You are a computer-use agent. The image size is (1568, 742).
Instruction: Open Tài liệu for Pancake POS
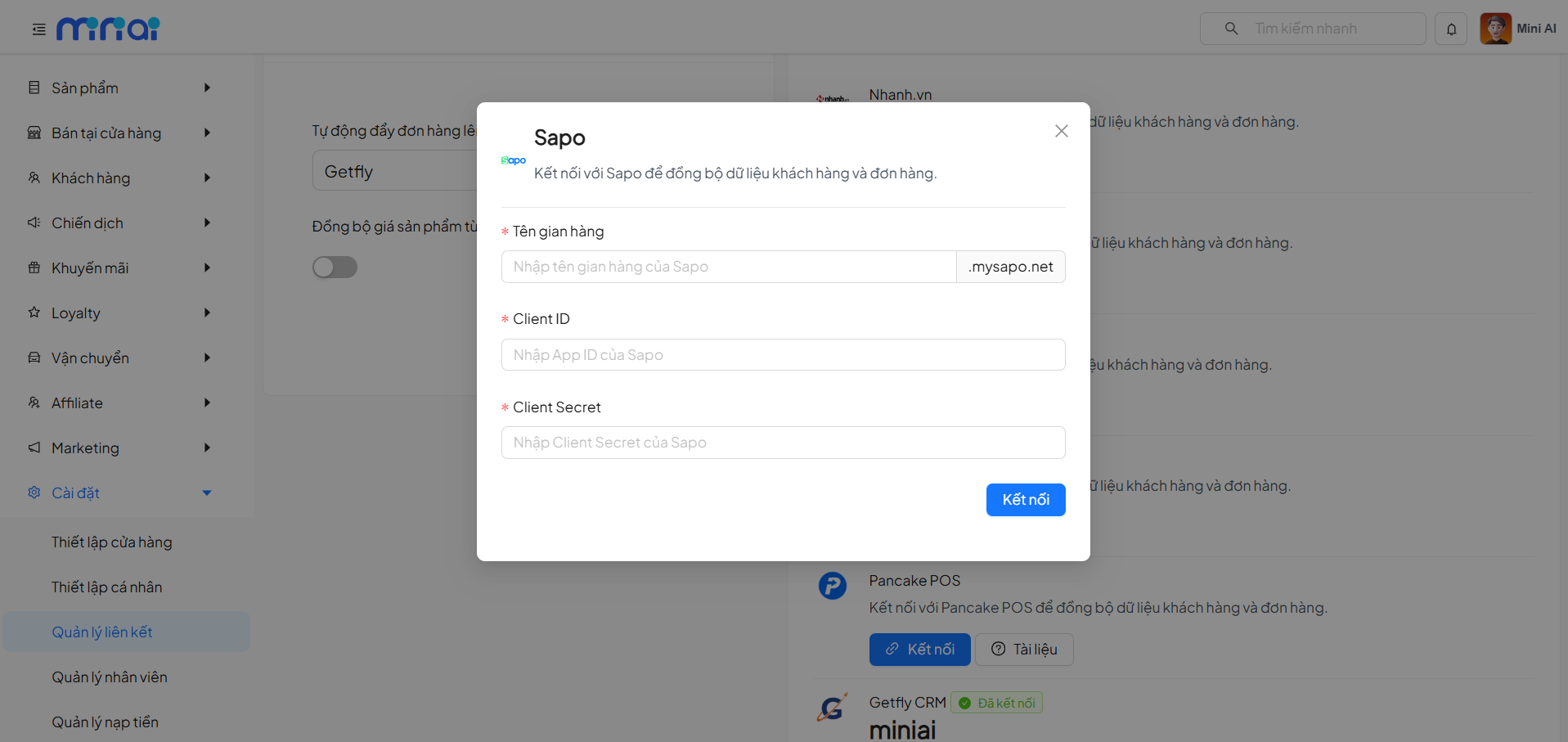click(1024, 649)
